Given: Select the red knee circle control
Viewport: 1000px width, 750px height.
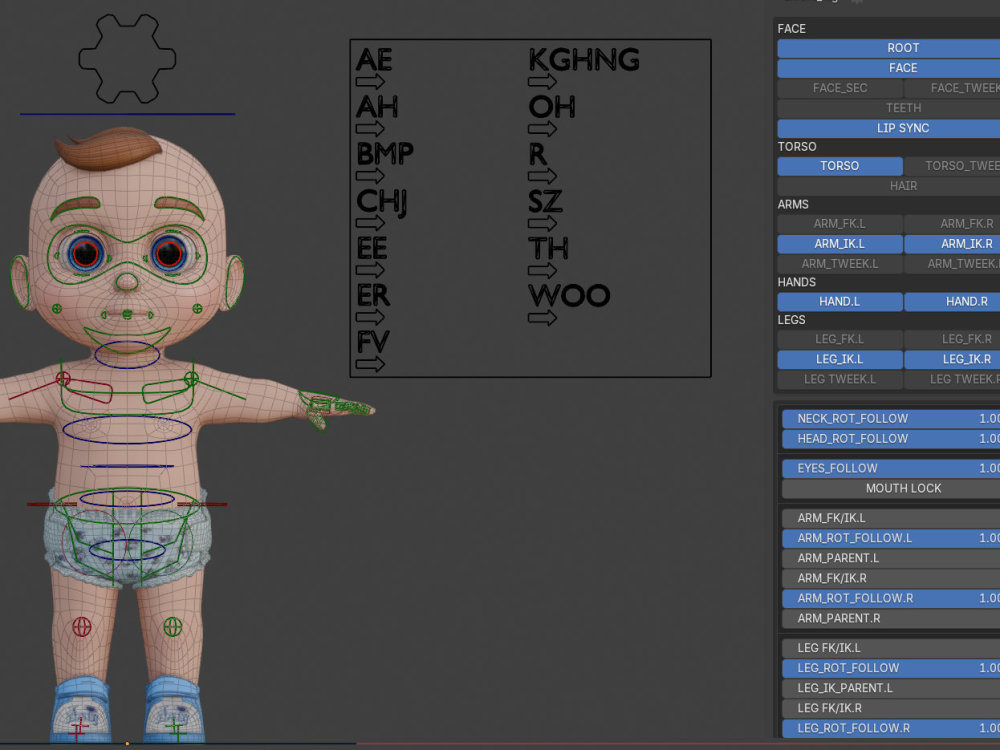Looking at the screenshot, I should 82,627.
